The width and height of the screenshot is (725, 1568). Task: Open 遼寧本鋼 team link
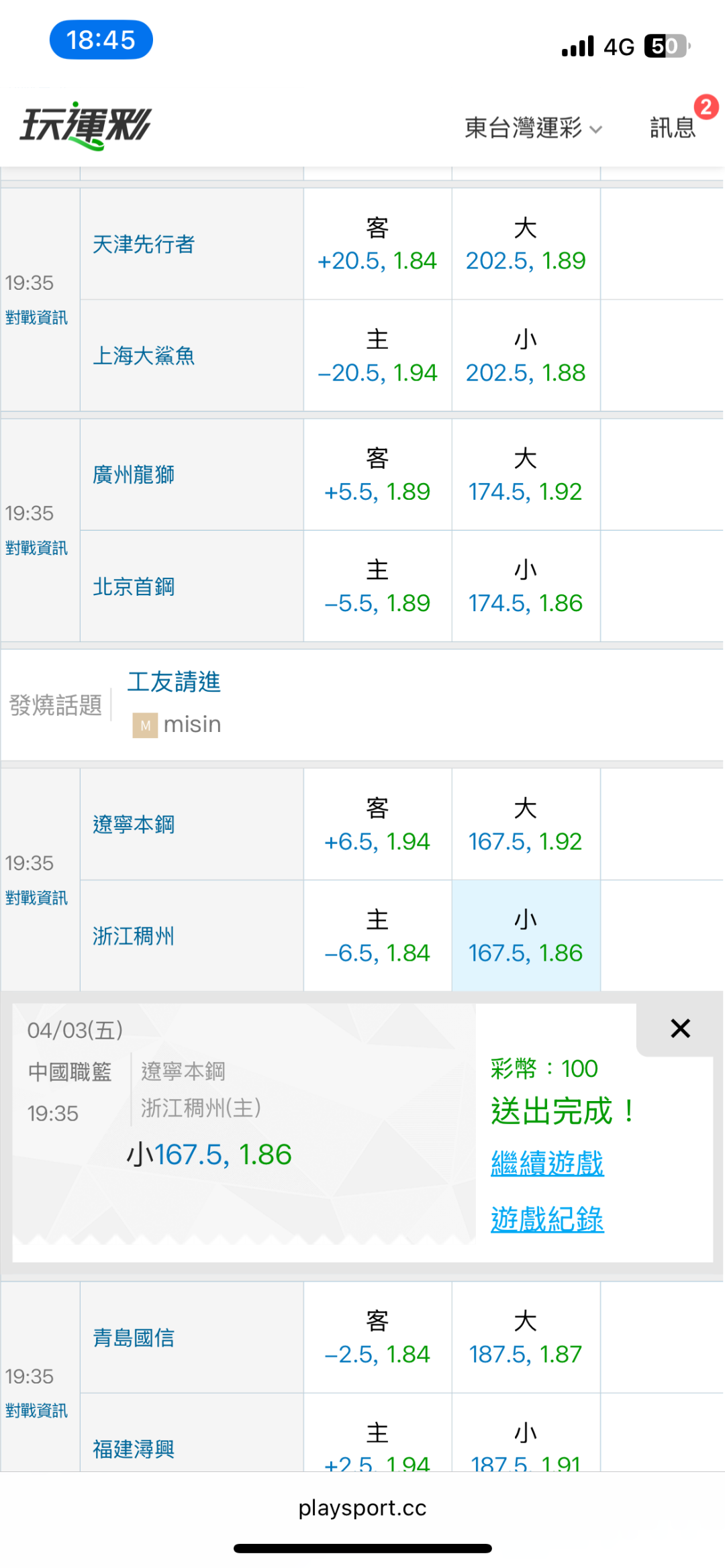[134, 825]
